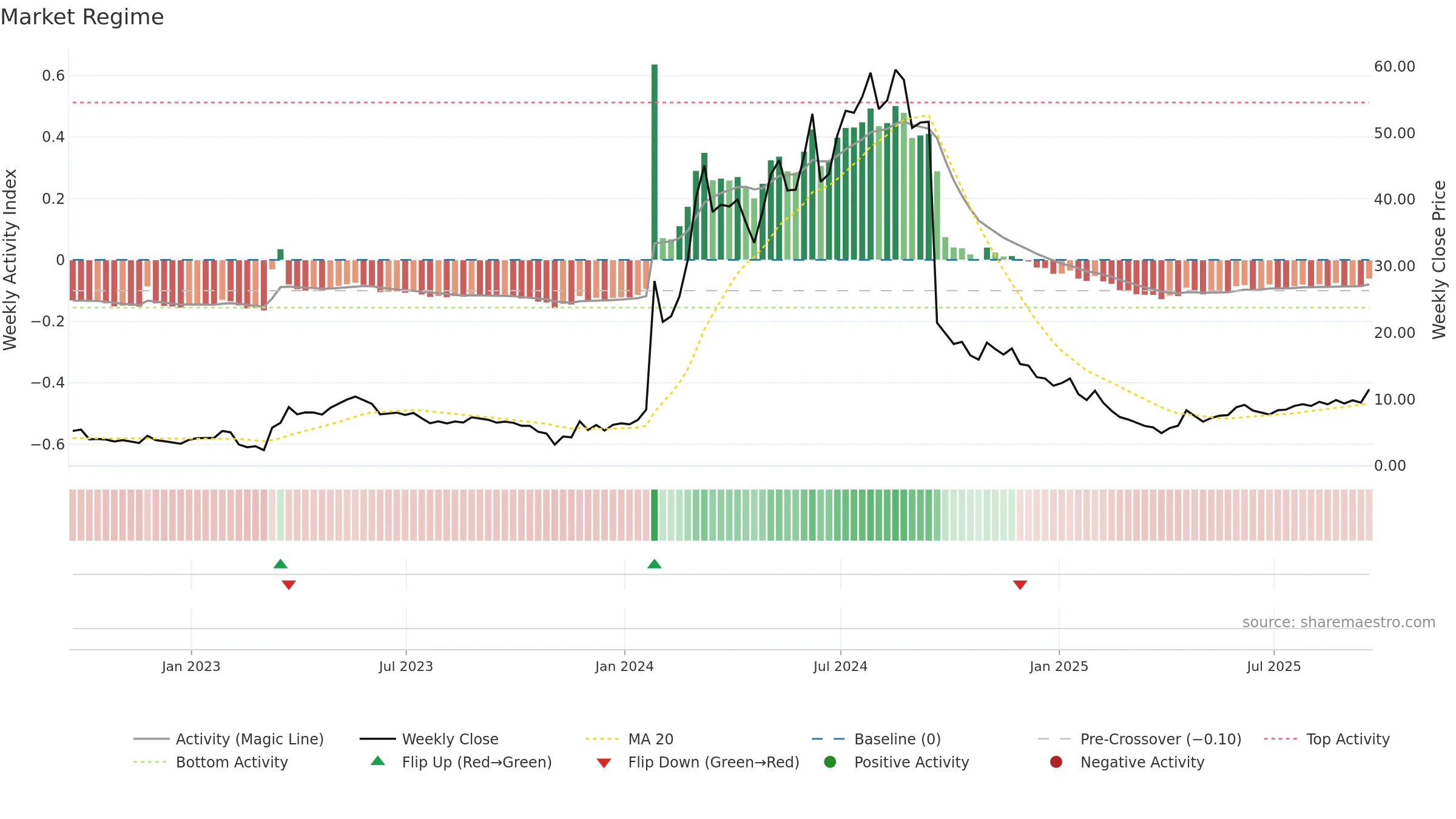Screen dimensions: 1456x819
Task: Click the tallest green activity bar above 0.6
Action: coord(655,162)
